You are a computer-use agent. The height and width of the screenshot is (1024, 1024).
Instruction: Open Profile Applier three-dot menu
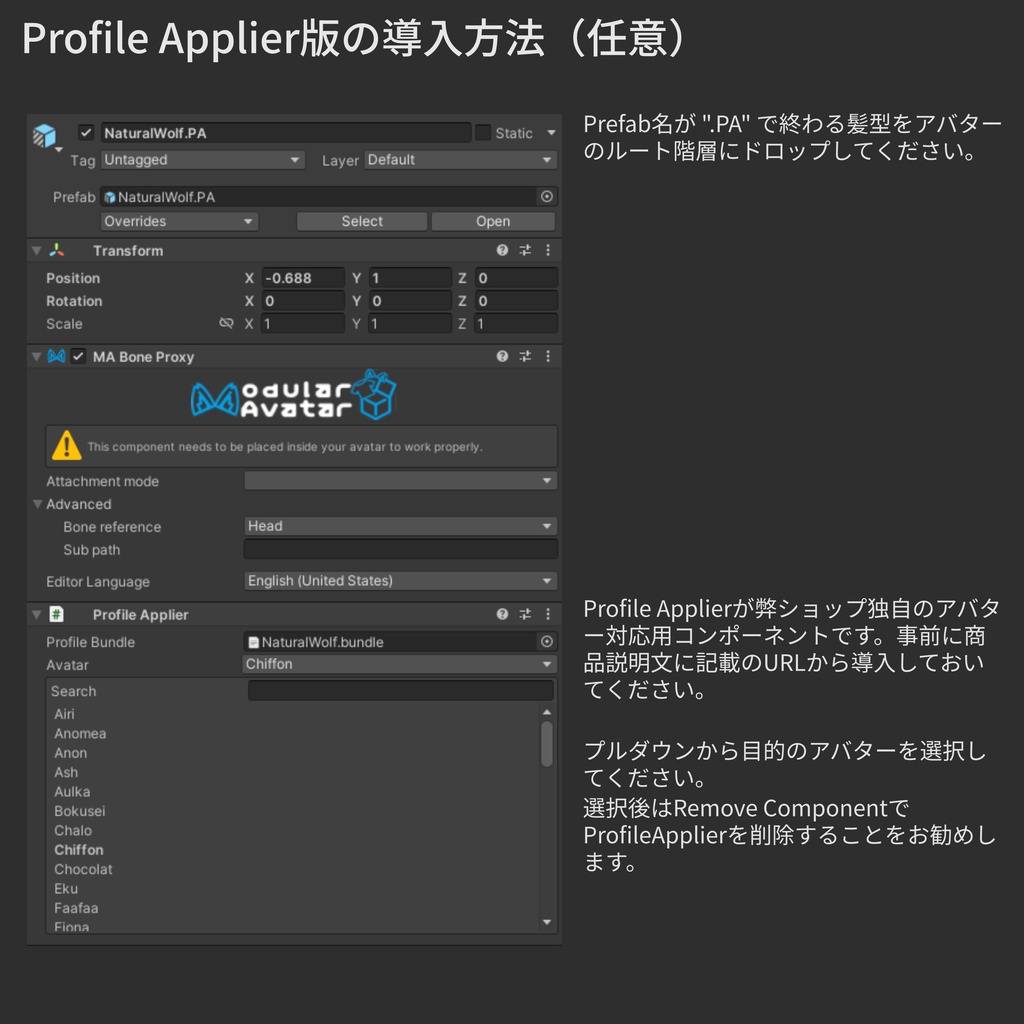point(548,614)
